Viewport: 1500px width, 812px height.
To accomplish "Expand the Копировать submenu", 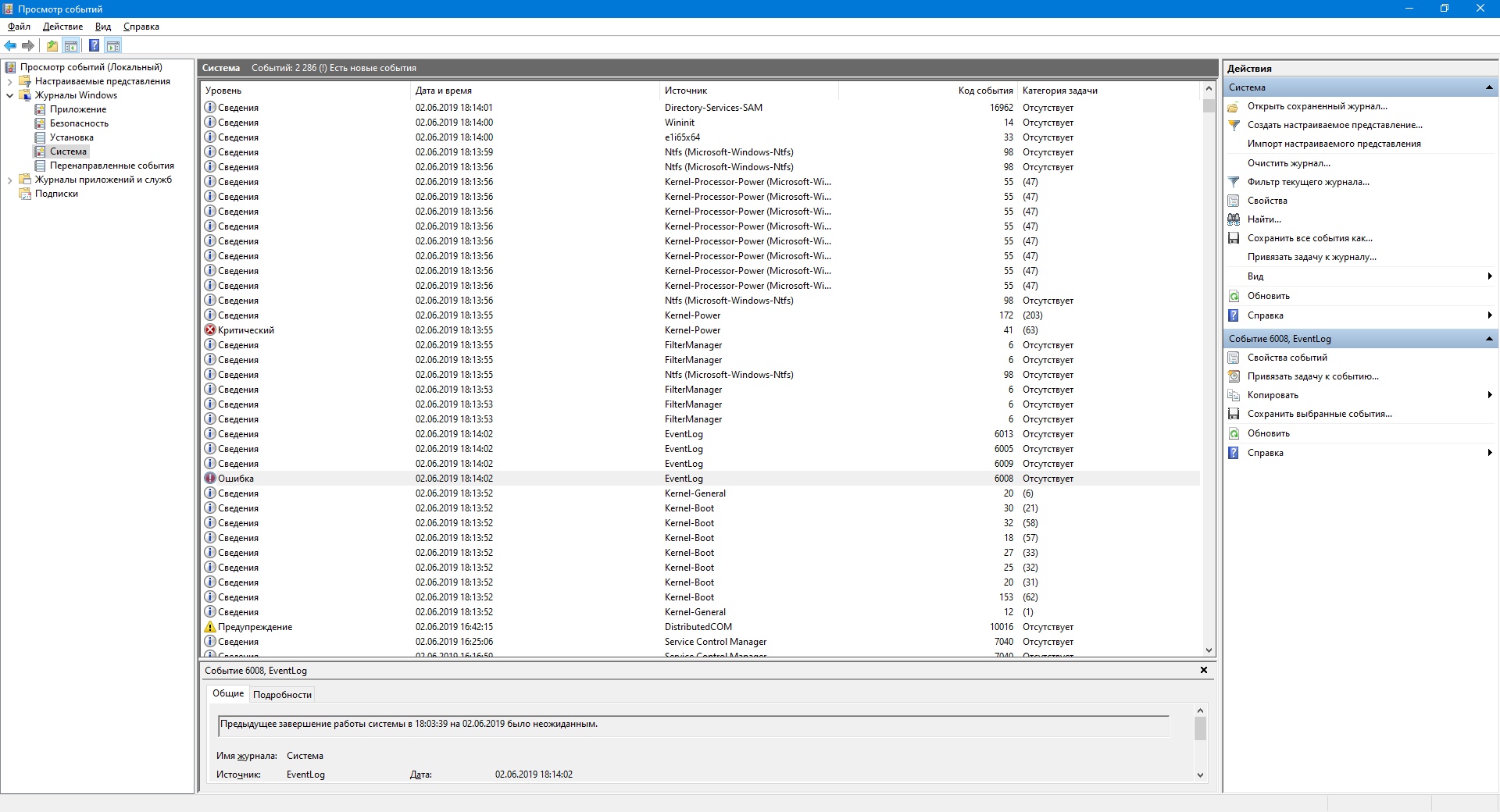I will tap(1359, 395).
